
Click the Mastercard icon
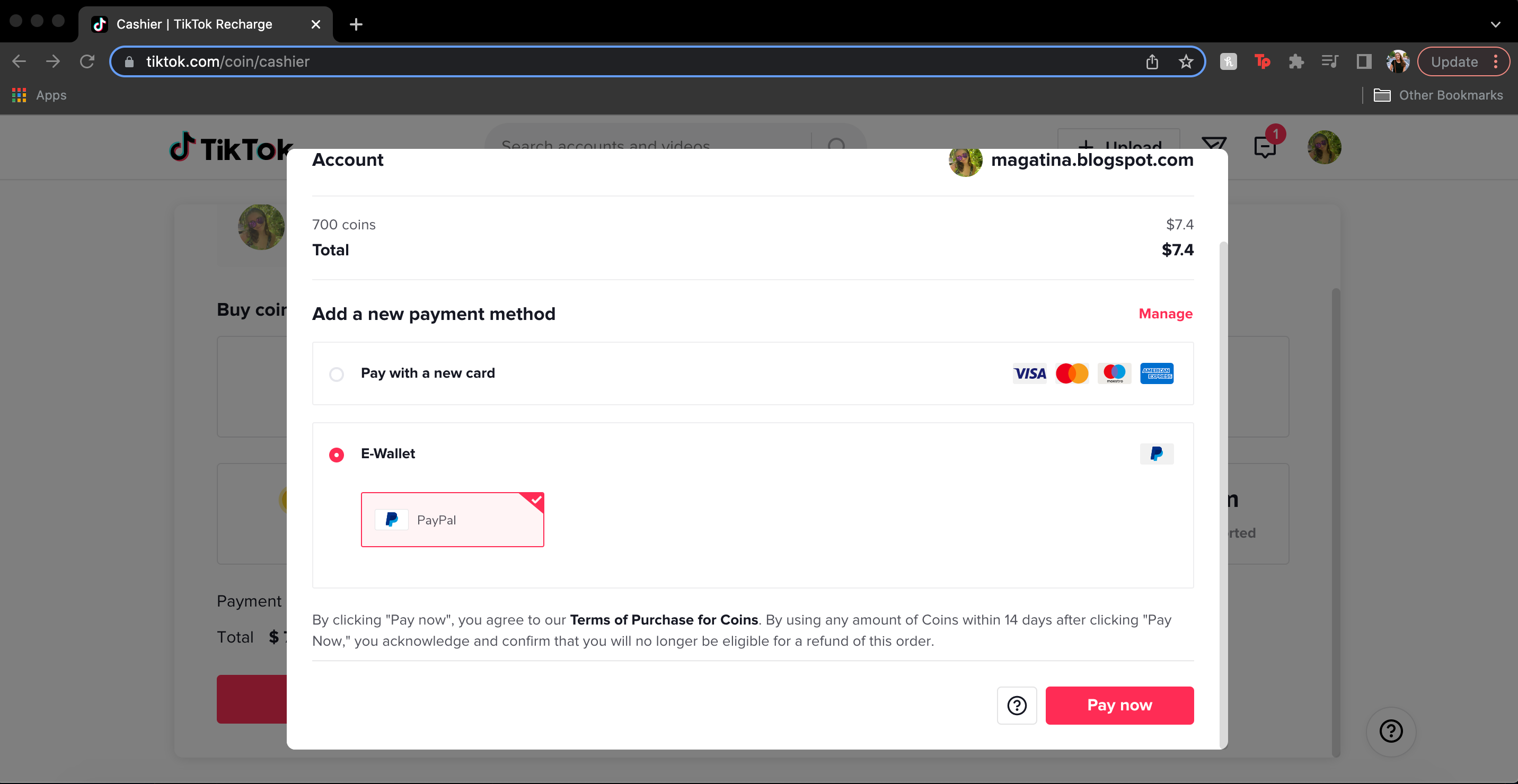pyautogui.click(x=1073, y=373)
